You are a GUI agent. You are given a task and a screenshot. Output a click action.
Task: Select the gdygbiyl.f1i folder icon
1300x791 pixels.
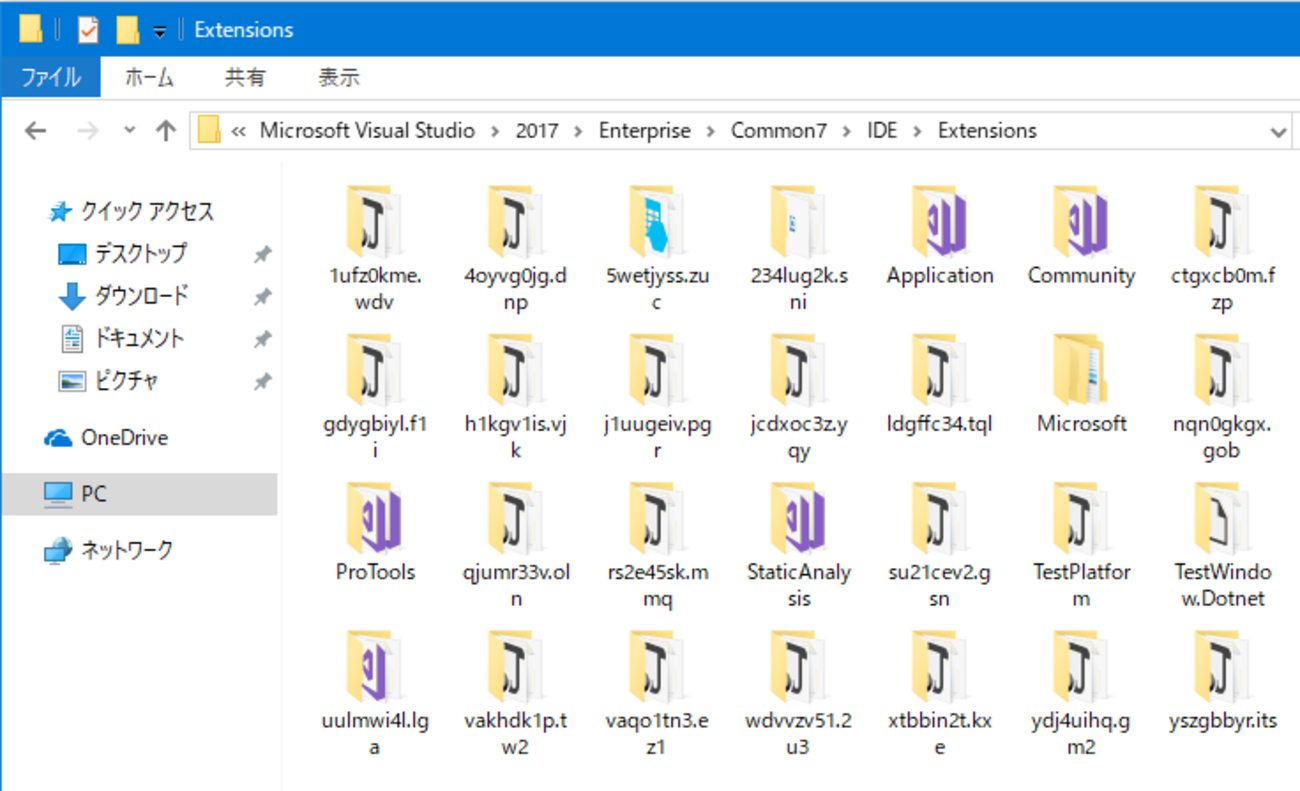374,369
